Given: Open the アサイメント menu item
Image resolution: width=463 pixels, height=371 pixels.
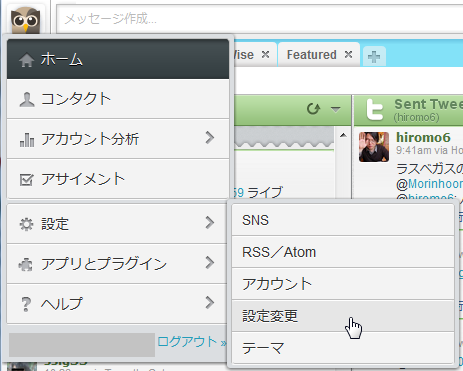Looking at the screenshot, I should click(118, 179).
